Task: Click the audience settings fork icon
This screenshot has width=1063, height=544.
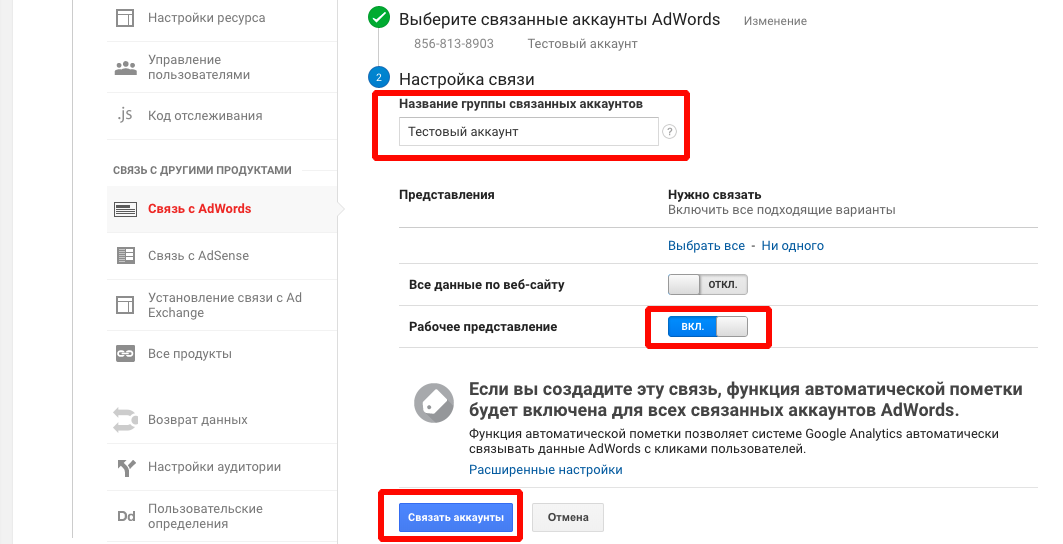Action: 125,467
